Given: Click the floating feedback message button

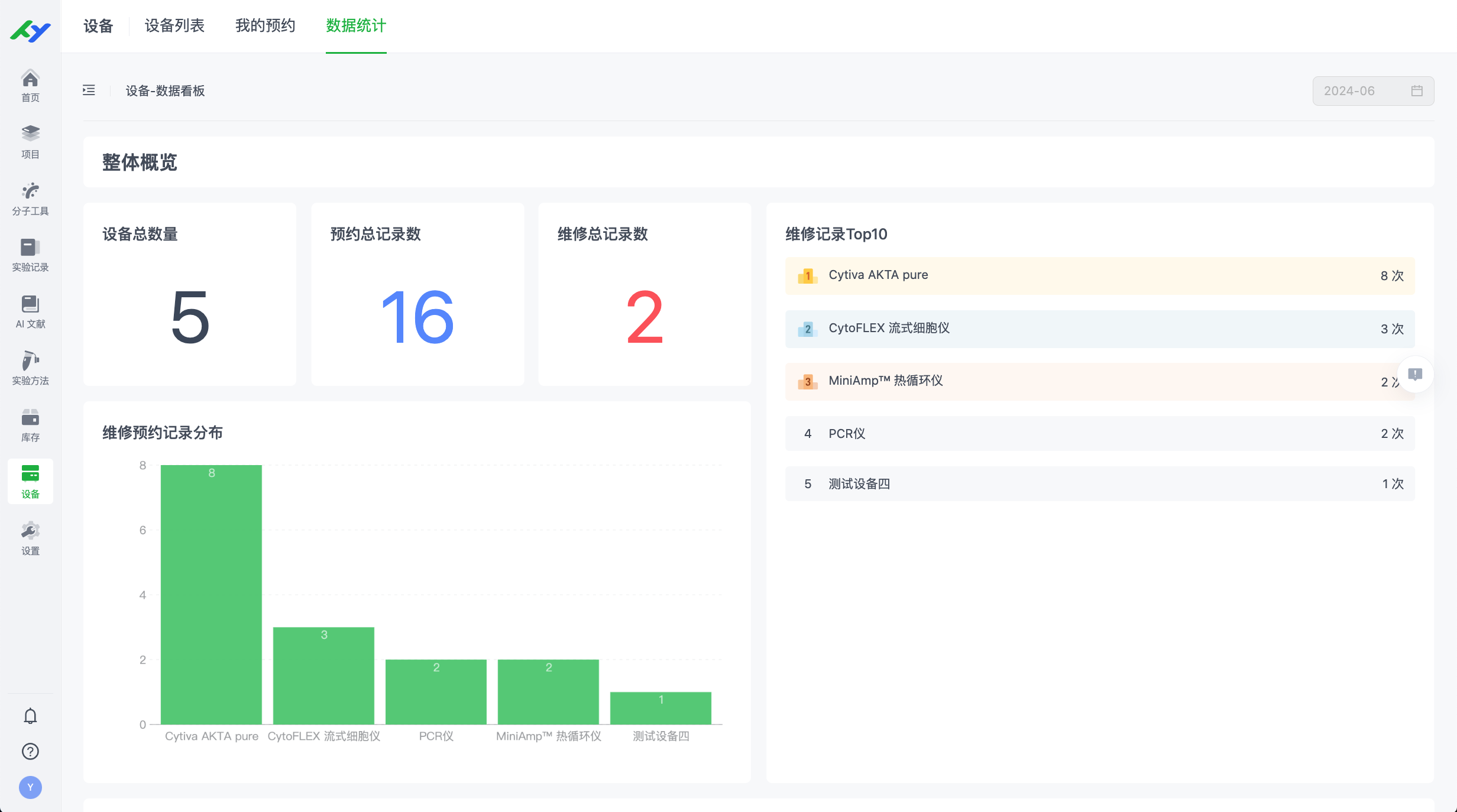Looking at the screenshot, I should [1415, 374].
